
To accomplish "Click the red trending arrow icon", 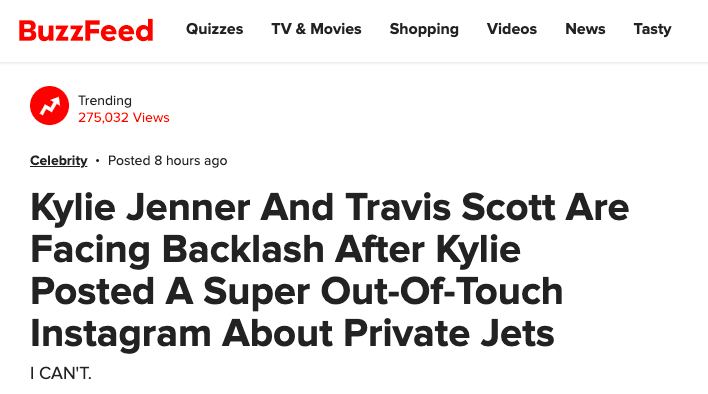I will 50,106.
